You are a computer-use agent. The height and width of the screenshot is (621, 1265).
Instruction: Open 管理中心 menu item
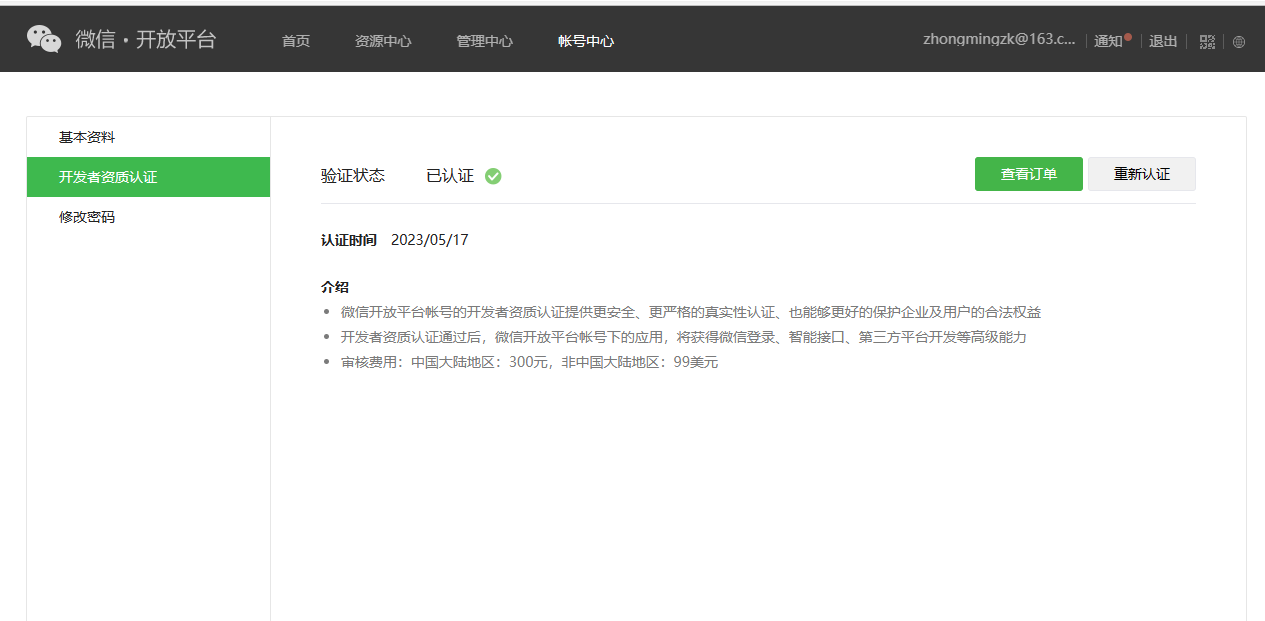(485, 41)
